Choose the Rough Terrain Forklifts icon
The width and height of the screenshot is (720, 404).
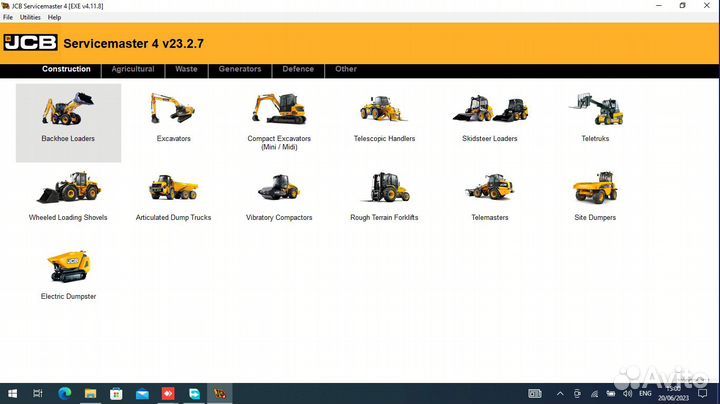click(385, 187)
